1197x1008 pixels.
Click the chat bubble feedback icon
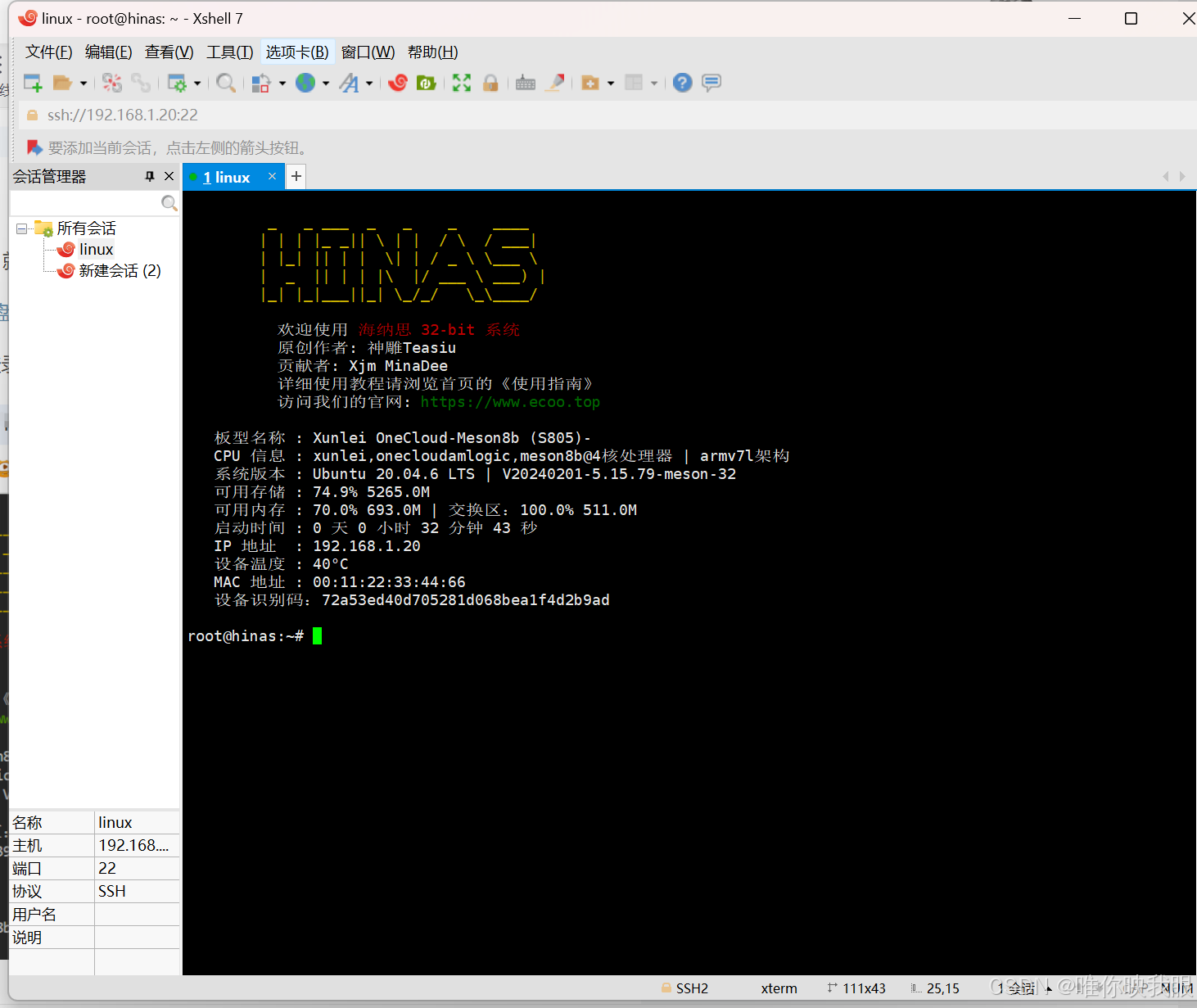point(711,83)
